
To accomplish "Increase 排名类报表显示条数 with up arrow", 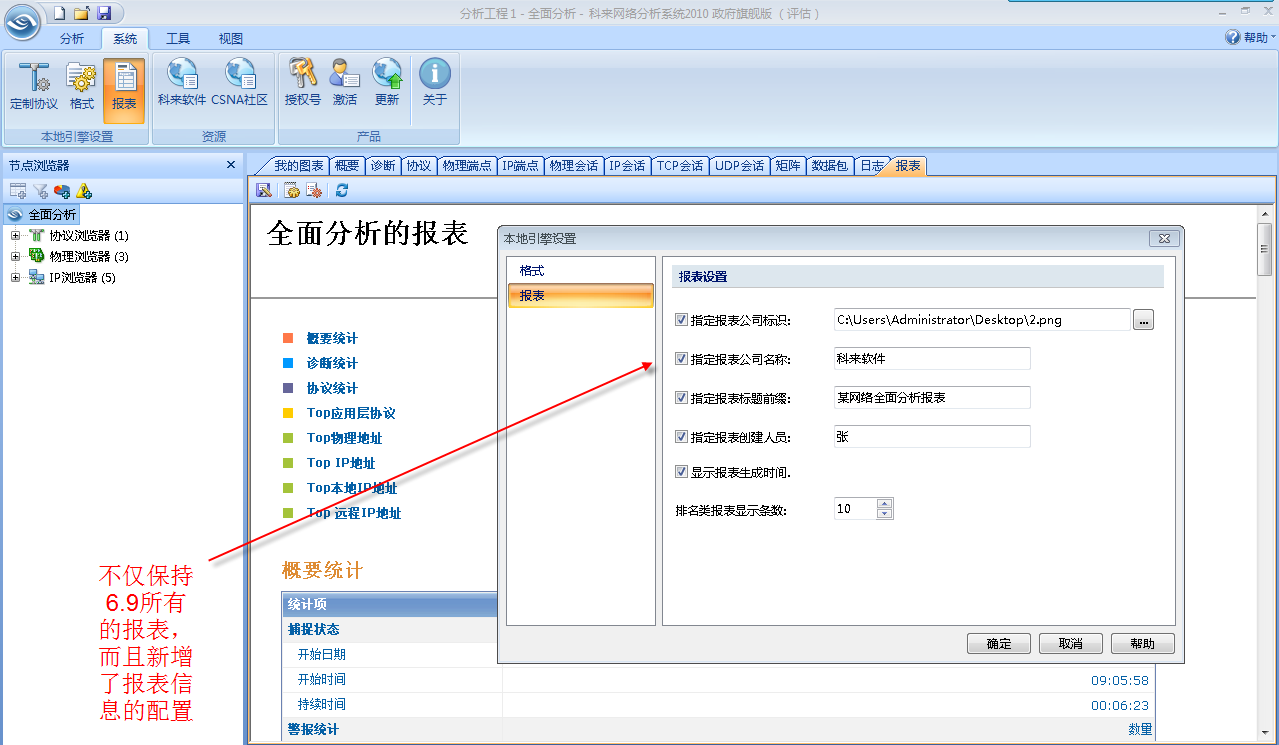I will point(884,504).
